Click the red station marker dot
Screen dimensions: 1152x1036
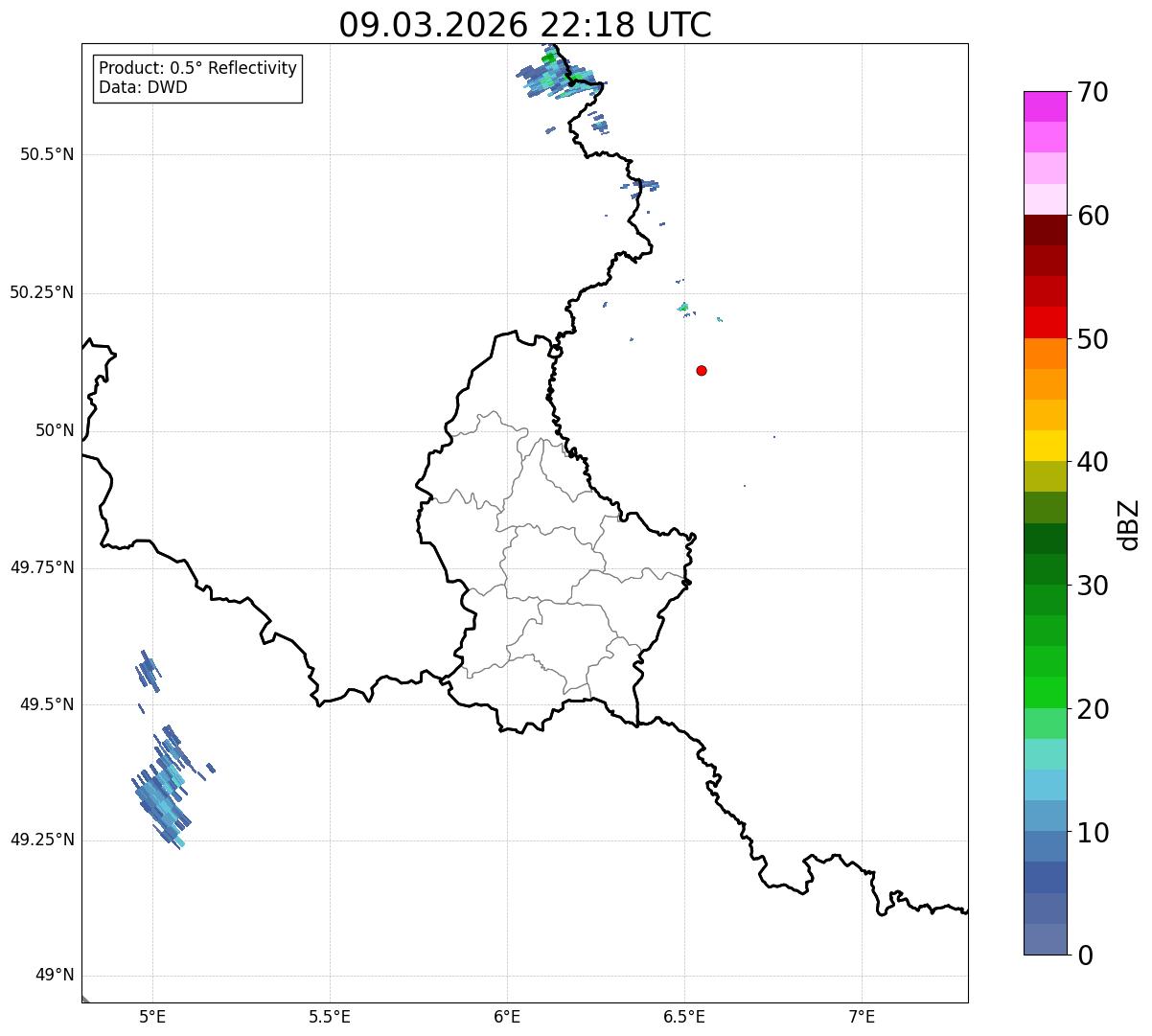click(702, 370)
